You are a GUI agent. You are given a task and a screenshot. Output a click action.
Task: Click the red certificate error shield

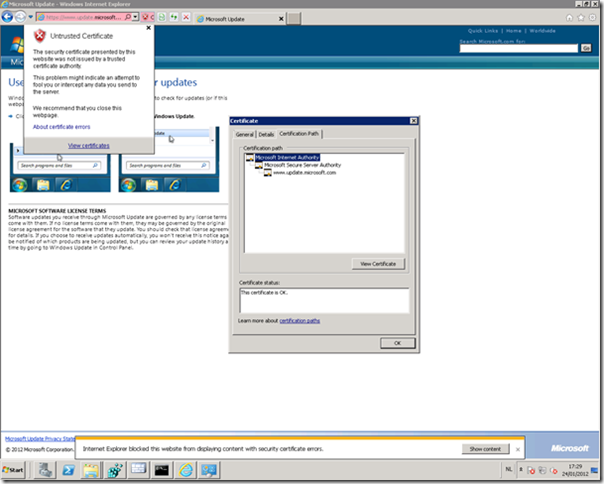pos(146,17)
